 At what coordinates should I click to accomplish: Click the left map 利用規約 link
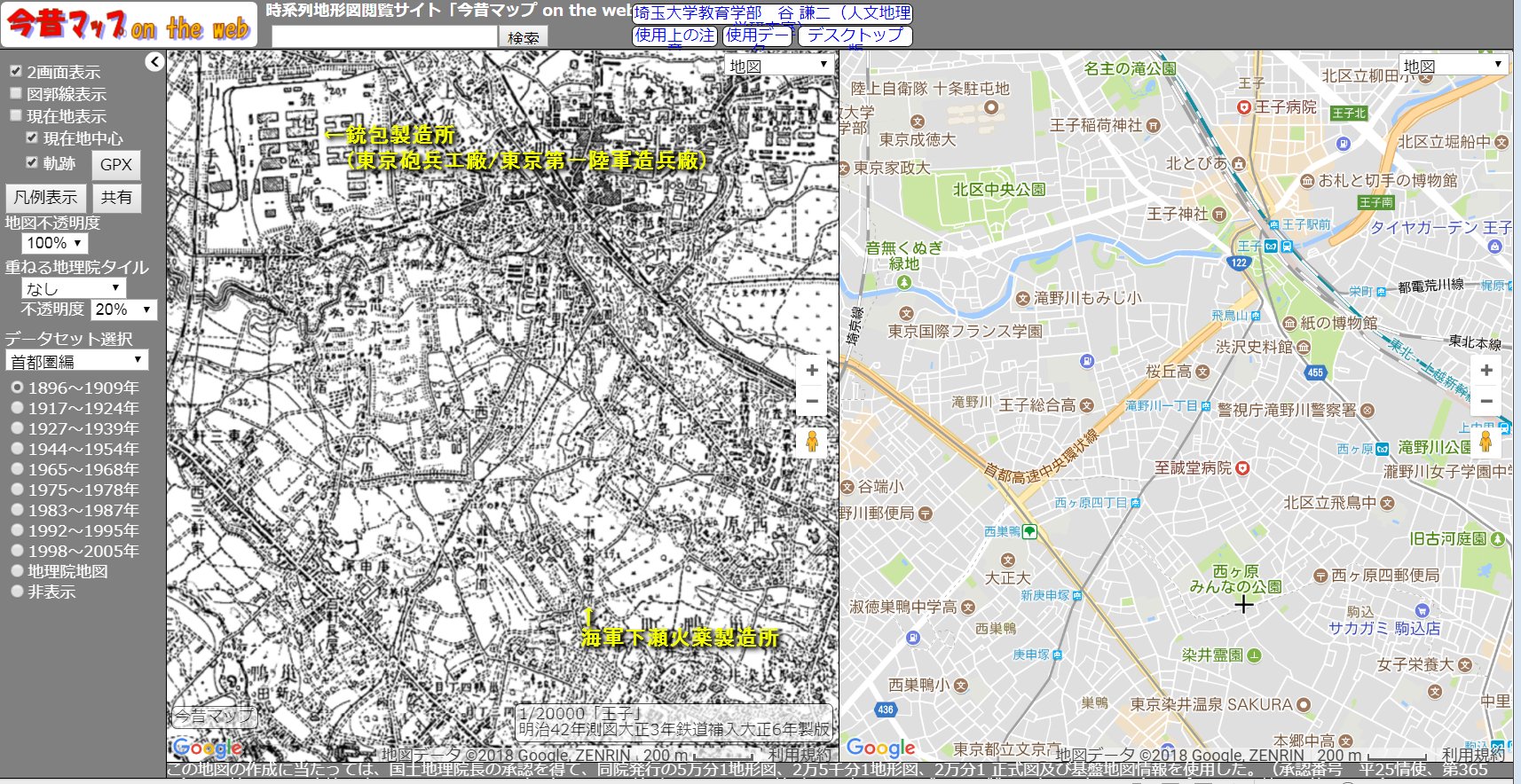point(800,755)
